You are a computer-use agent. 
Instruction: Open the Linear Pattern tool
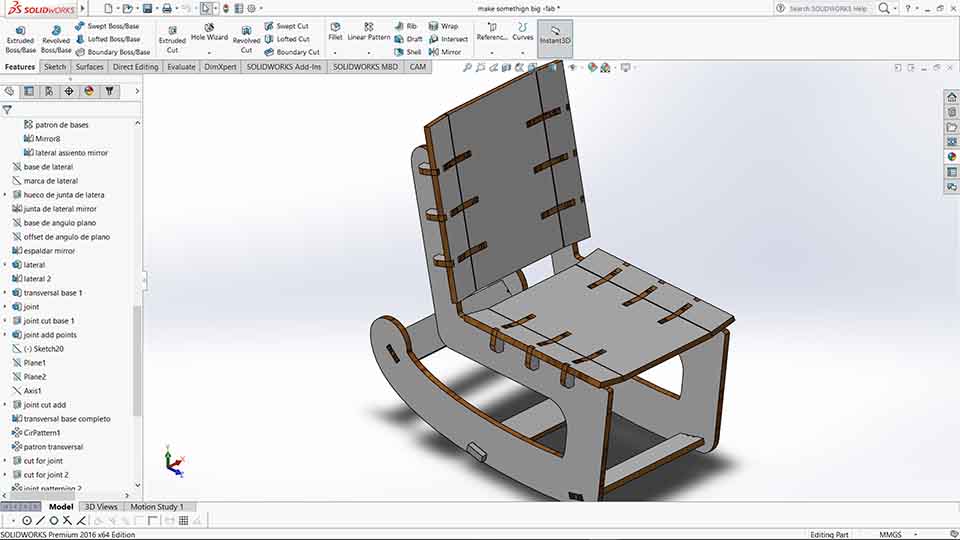tap(369, 32)
